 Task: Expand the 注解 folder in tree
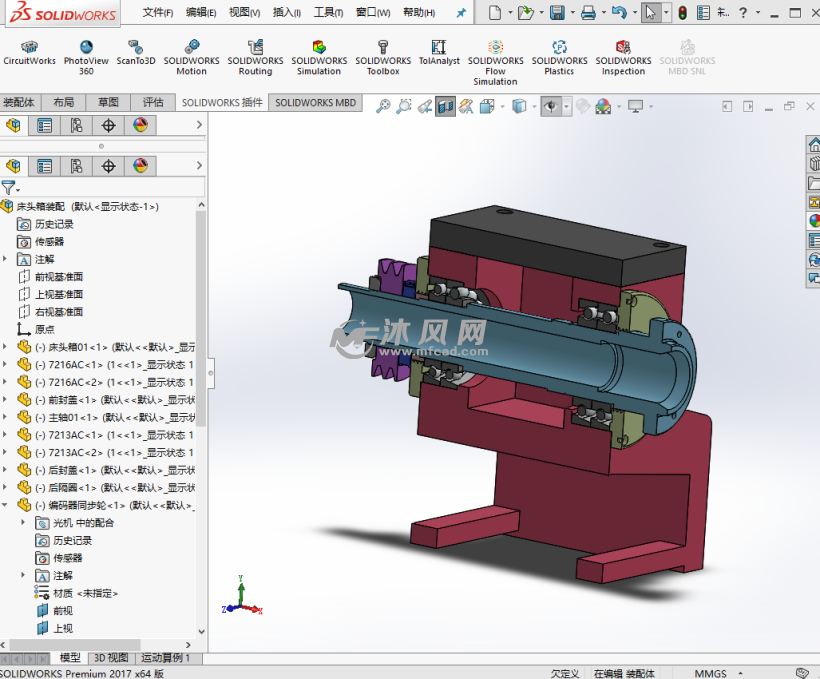point(5,259)
